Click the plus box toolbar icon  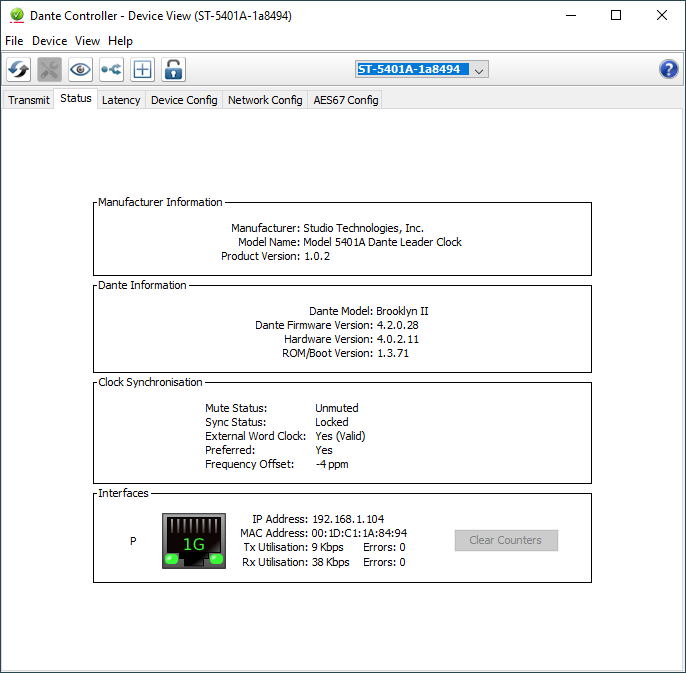point(142,69)
